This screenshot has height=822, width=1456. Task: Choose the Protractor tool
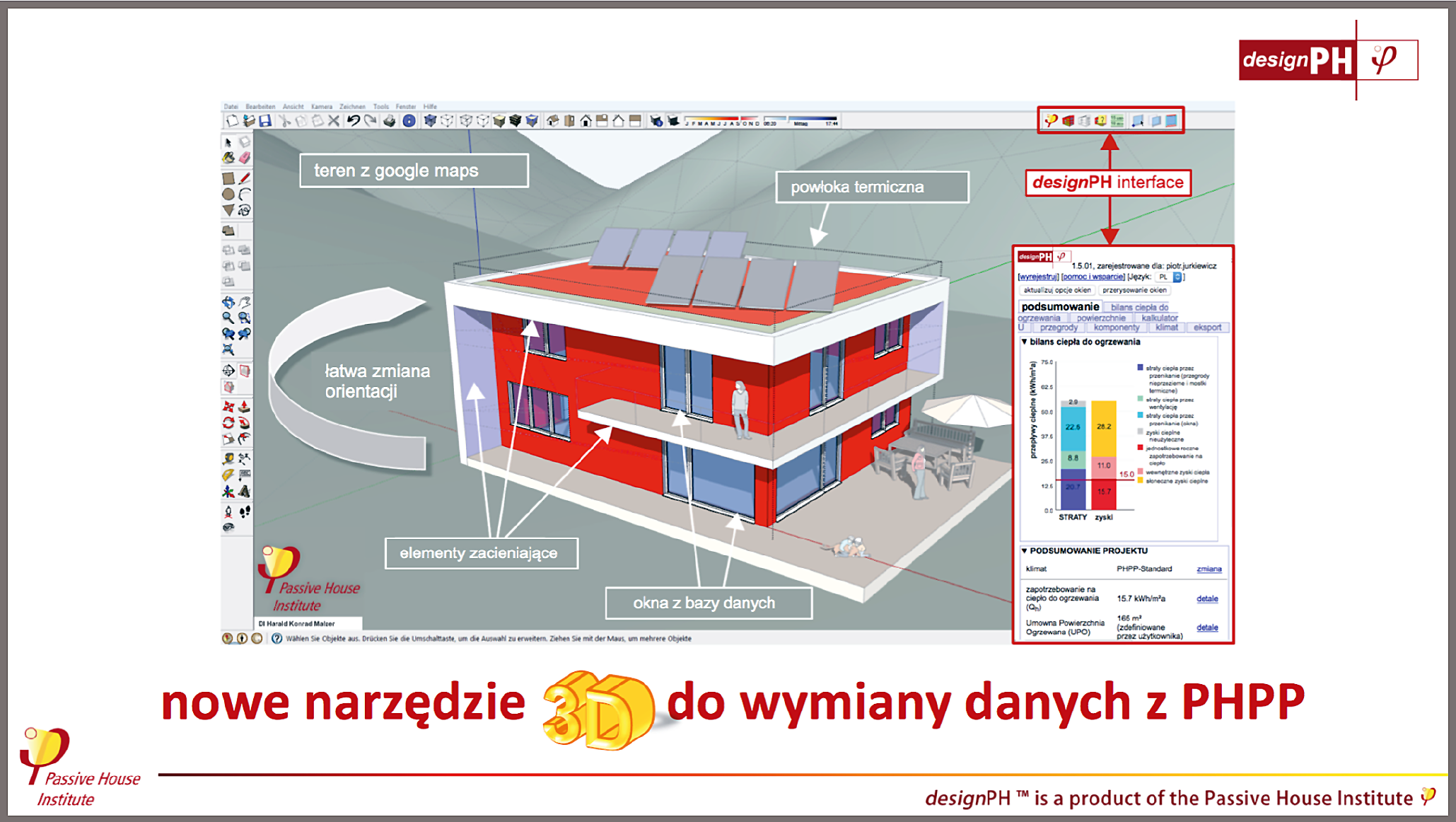pyautogui.click(x=228, y=475)
